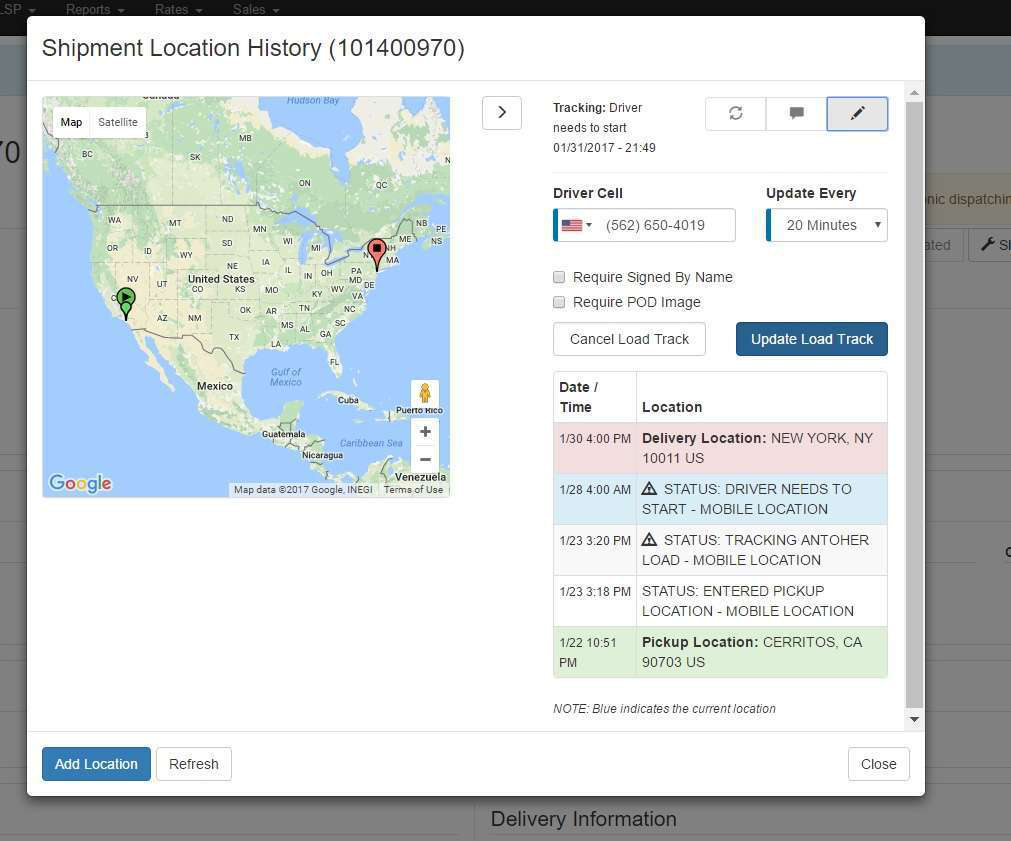Select the green pickup marker in California
Screen dimensions: 1011x841
[x=126, y=298]
